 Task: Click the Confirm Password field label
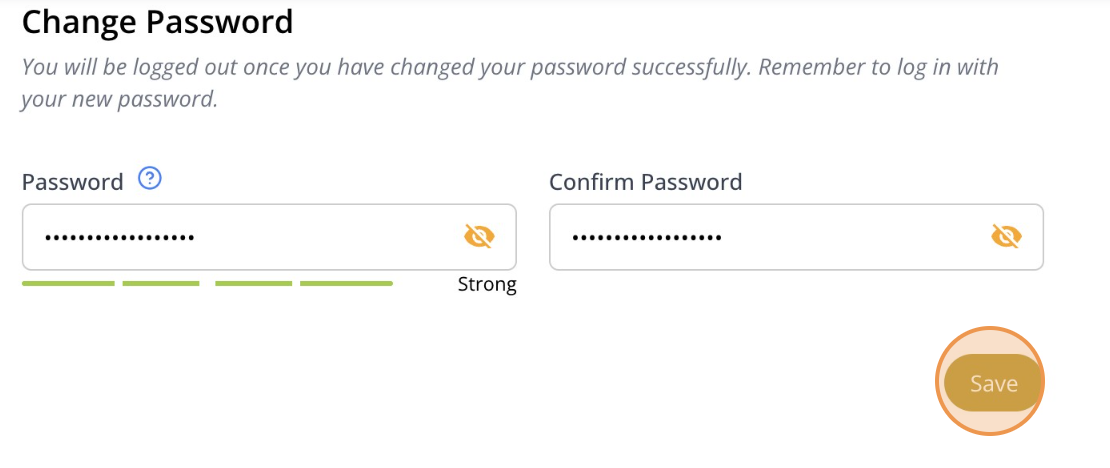[646, 182]
